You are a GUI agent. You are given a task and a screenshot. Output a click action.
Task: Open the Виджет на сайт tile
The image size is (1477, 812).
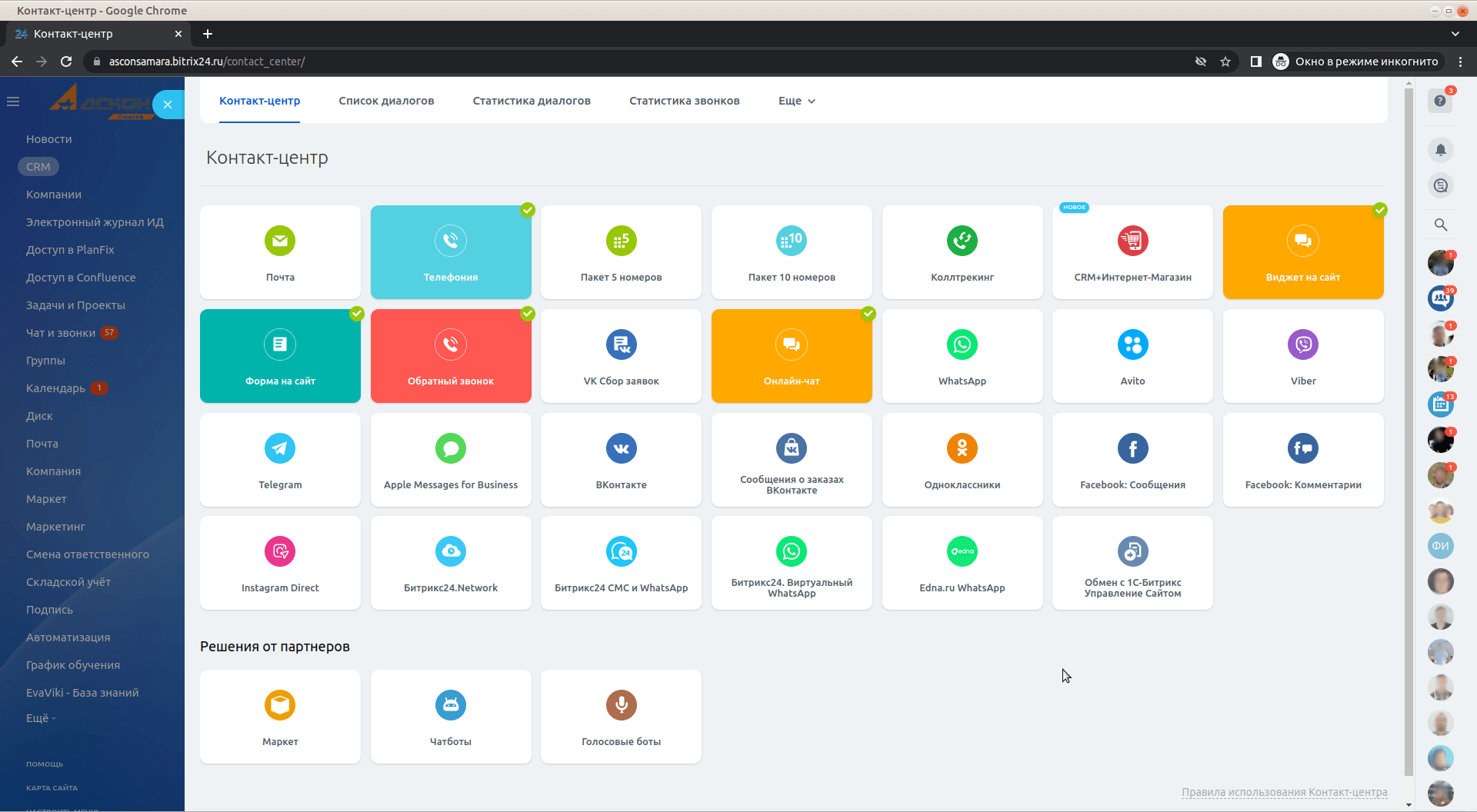(x=1303, y=252)
